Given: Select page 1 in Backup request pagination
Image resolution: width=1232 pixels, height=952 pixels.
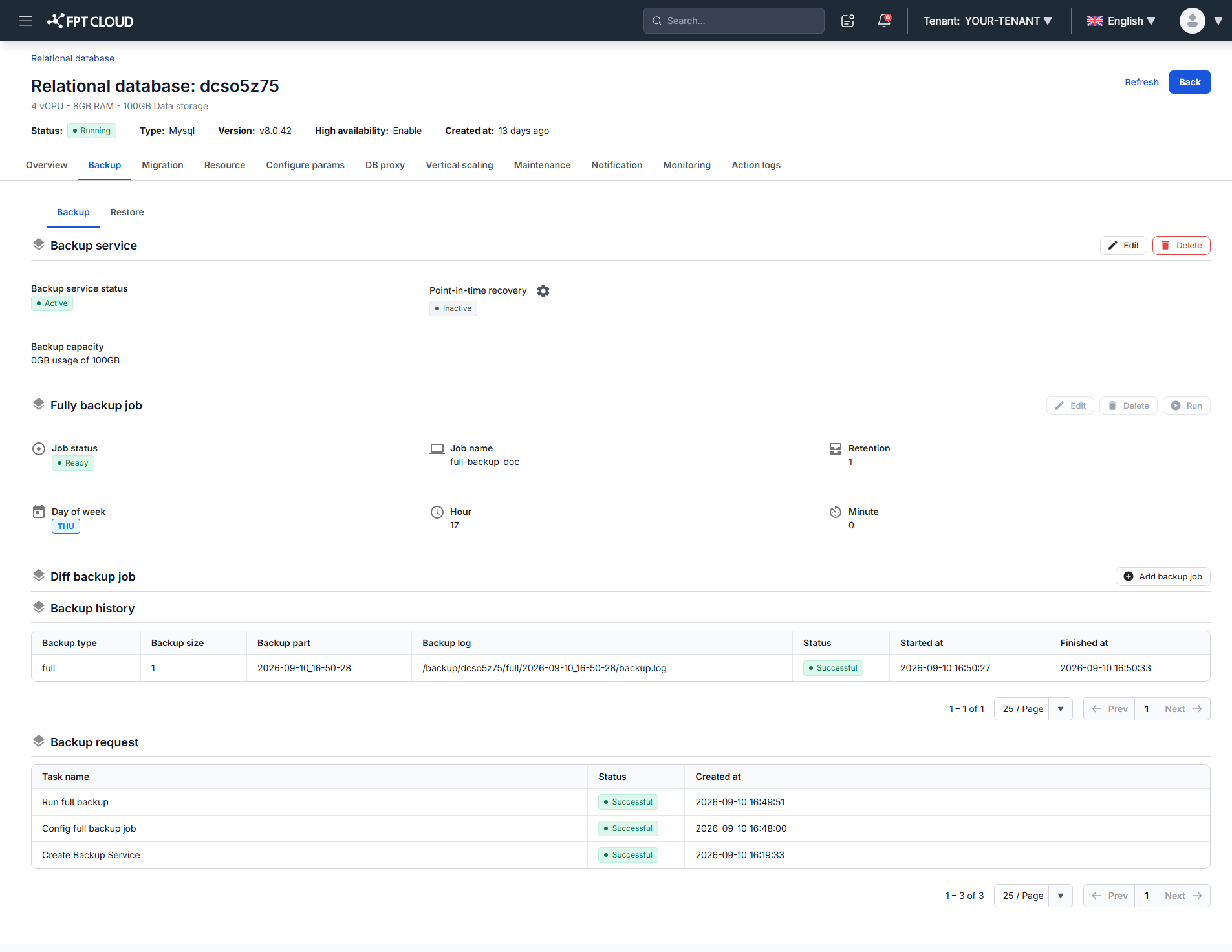Looking at the screenshot, I should 1146,896.
